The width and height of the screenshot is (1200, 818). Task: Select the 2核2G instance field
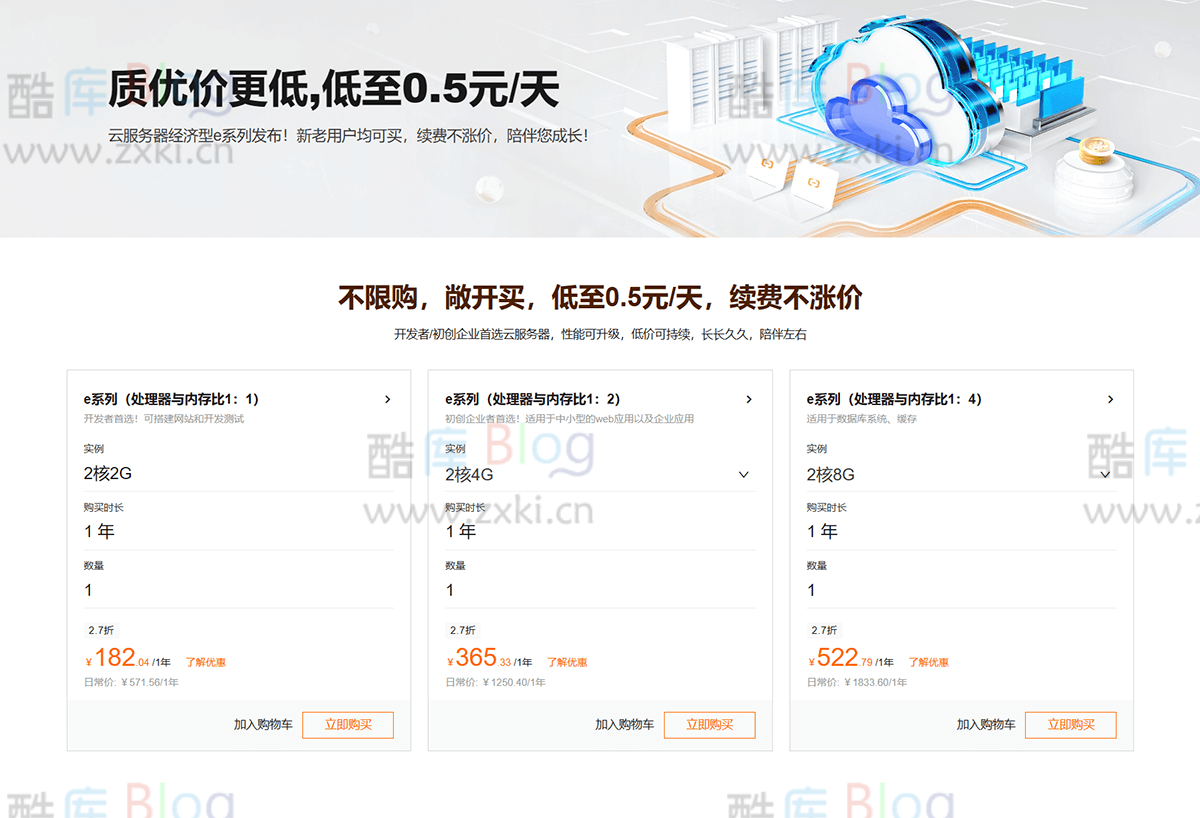pyautogui.click(x=238, y=475)
